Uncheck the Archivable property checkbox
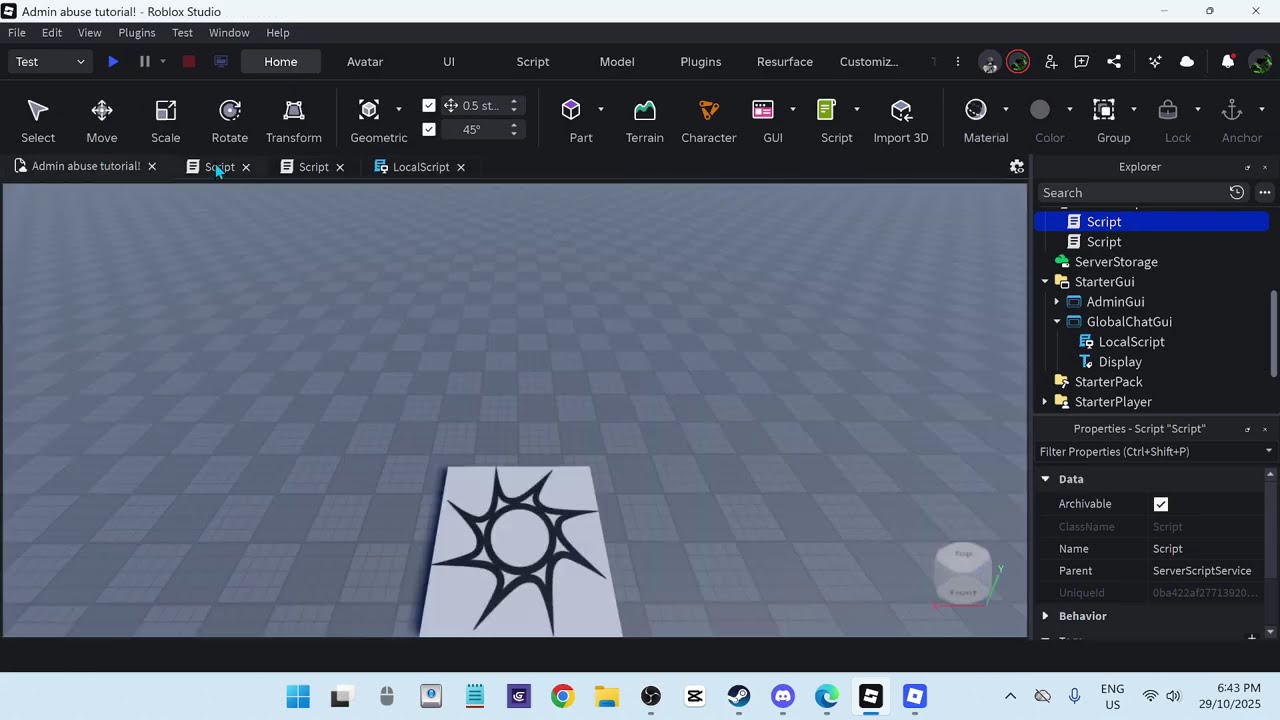The image size is (1280, 720). [1160, 504]
